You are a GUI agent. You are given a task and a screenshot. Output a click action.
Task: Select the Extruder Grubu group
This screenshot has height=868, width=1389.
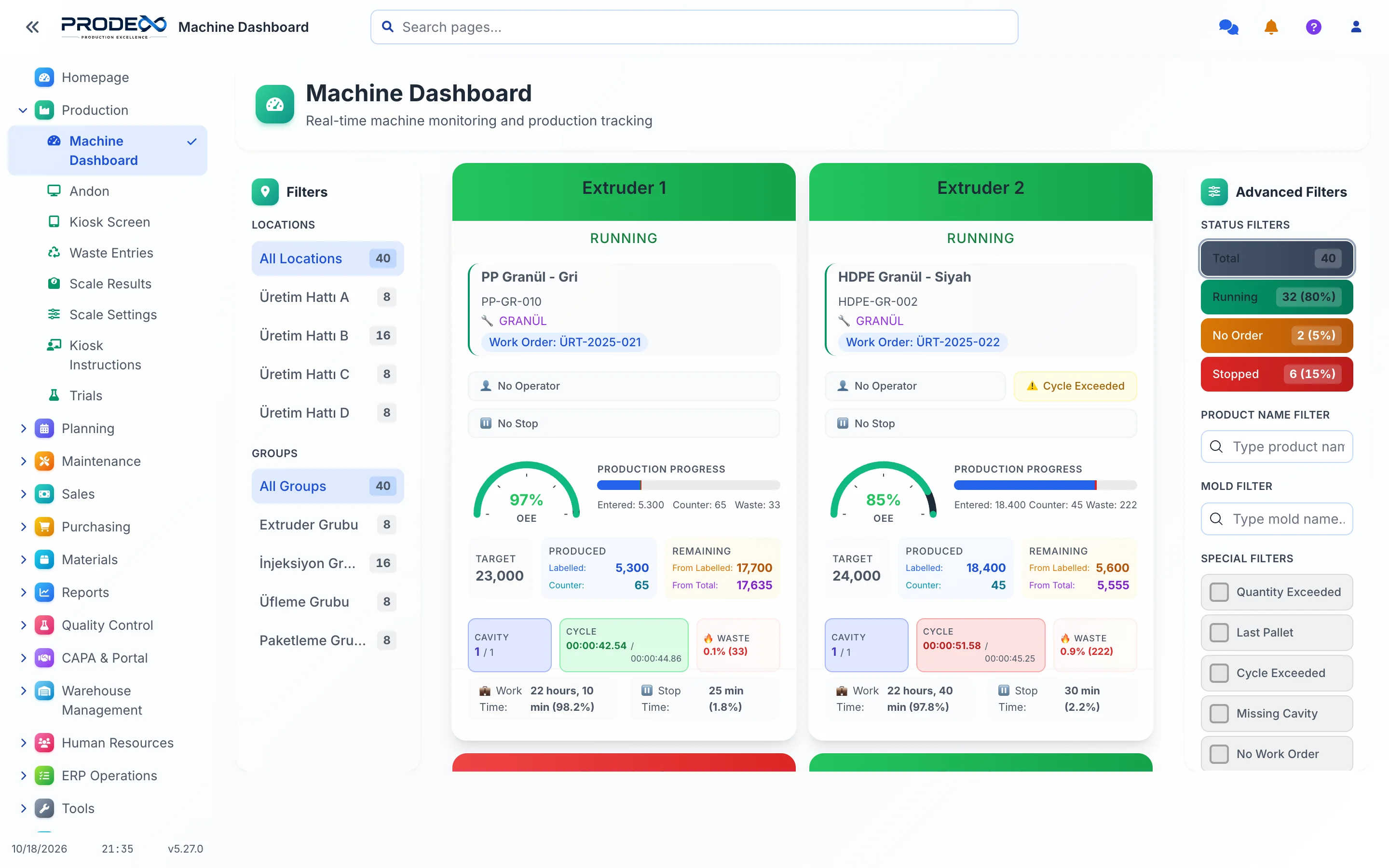point(327,524)
